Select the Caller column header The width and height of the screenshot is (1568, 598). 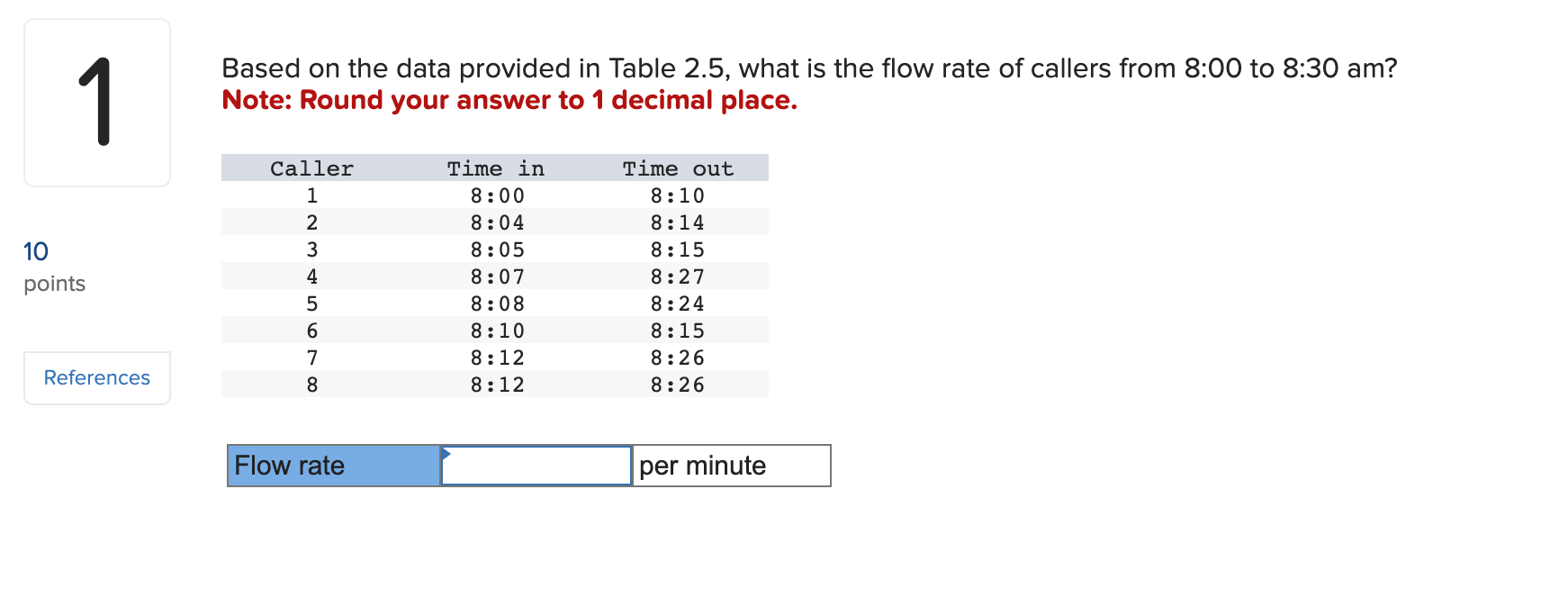pyautogui.click(x=311, y=168)
